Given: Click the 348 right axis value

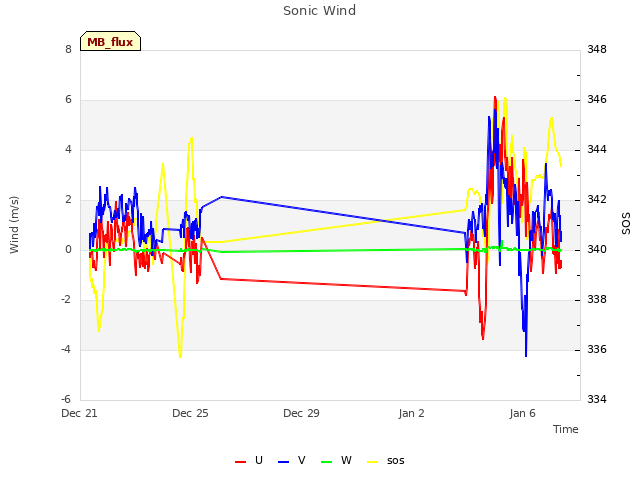Looking at the screenshot, I should tap(597, 49).
